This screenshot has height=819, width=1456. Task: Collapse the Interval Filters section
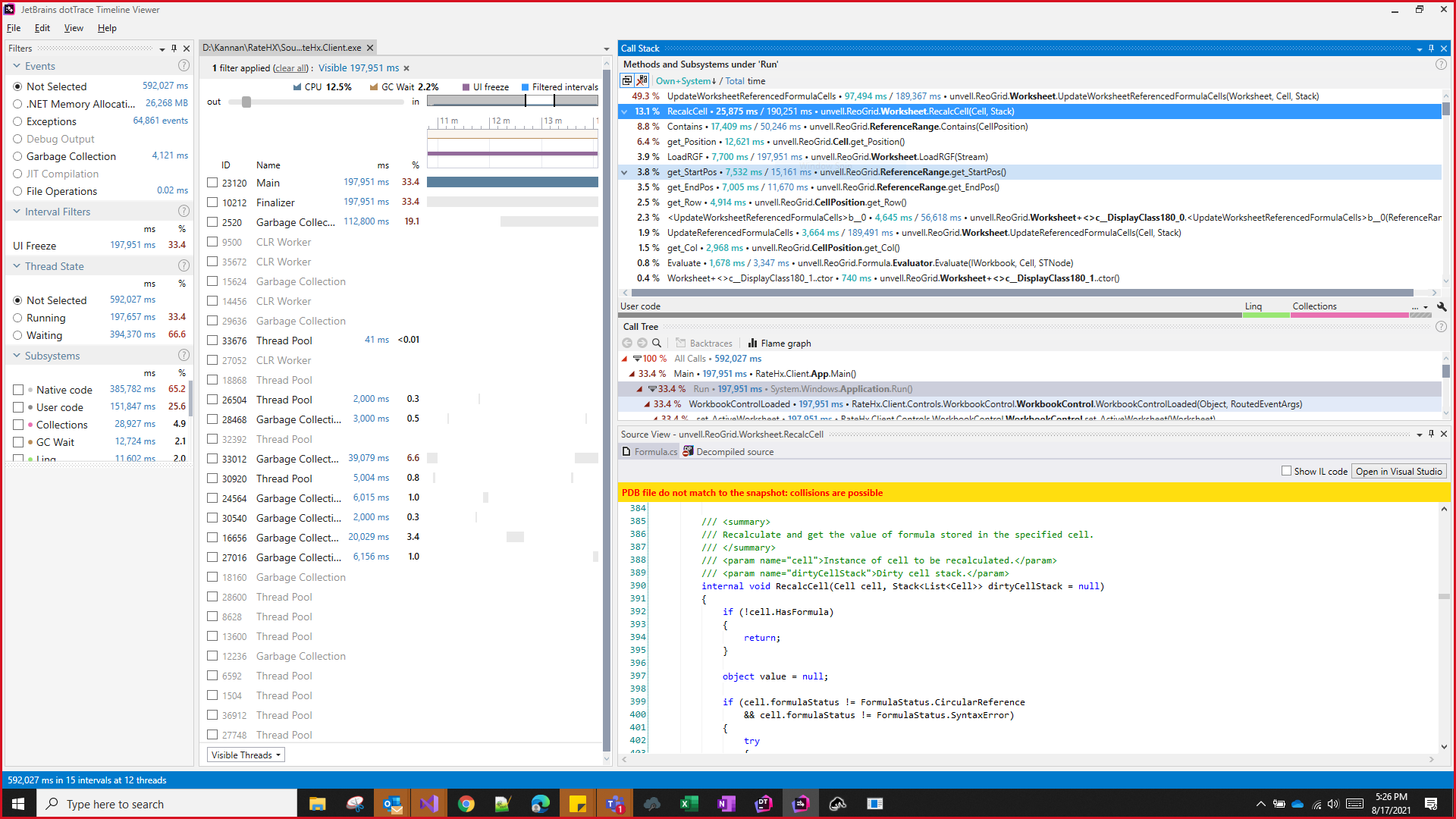pos(17,212)
